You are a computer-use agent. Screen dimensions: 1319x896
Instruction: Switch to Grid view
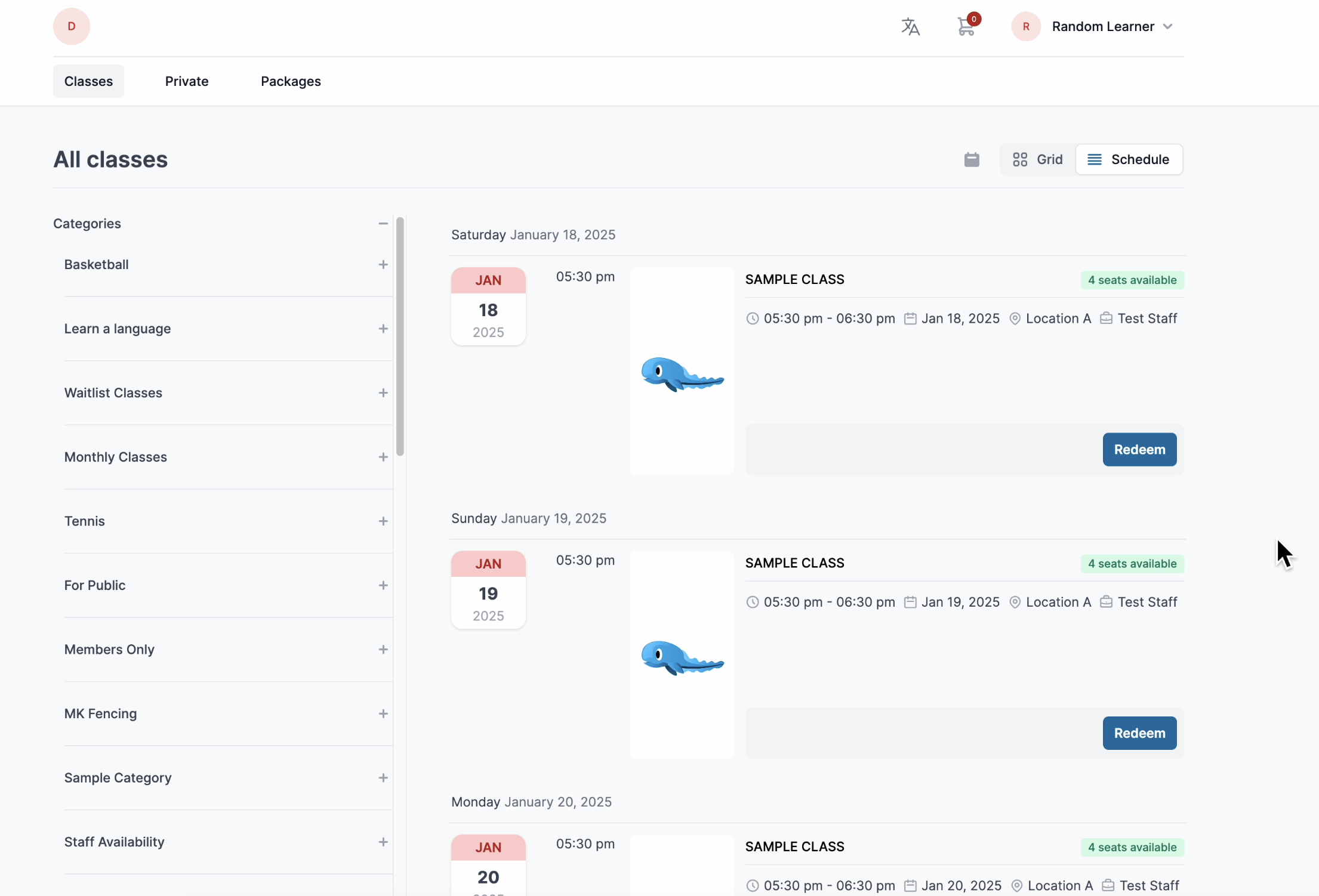tap(1038, 159)
